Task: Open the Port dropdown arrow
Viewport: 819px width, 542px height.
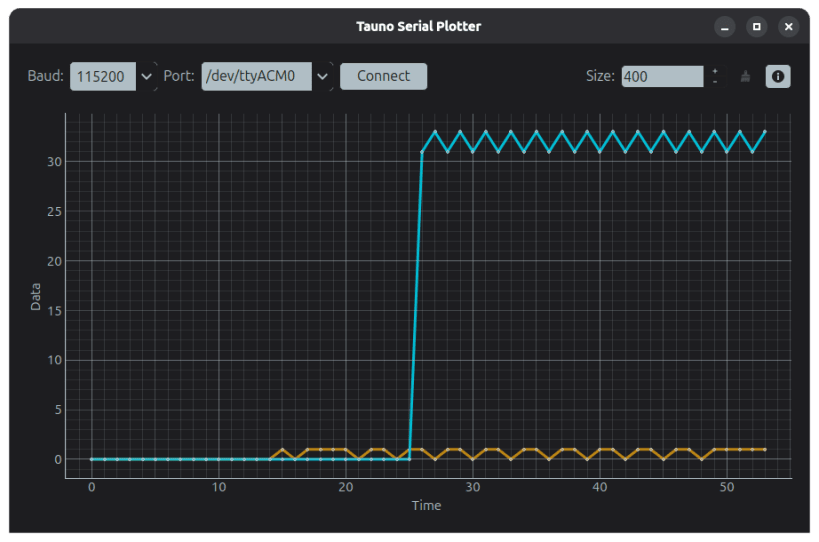Action: [x=322, y=76]
